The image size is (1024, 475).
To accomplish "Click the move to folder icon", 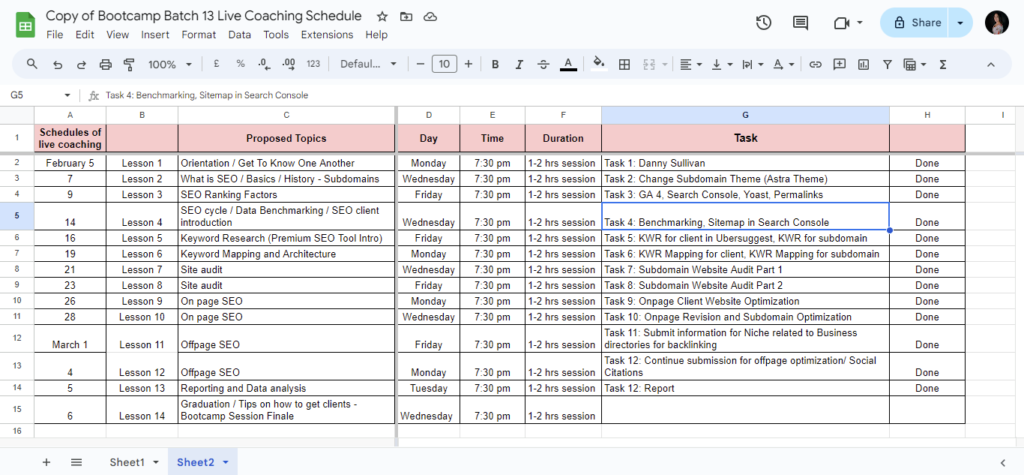I will pyautogui.click(x=406, y=16).
